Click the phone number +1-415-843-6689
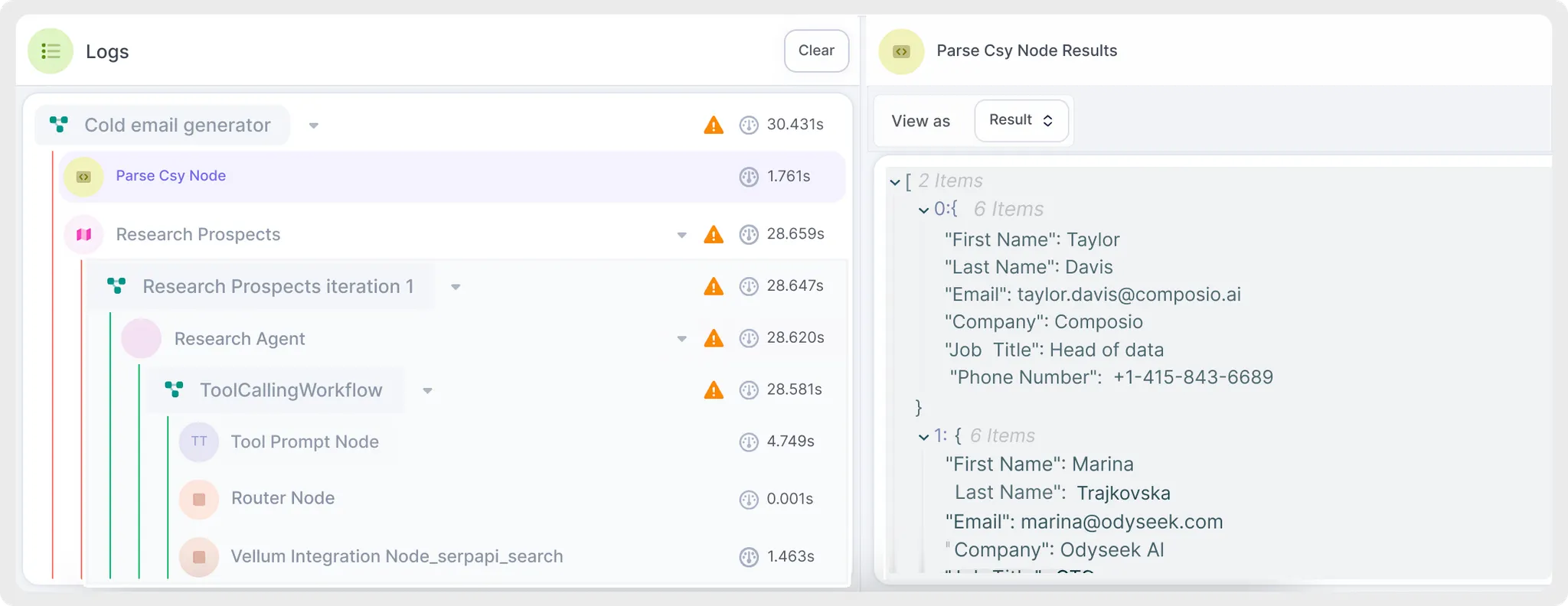The image size is (1568, 606). click(x=1193, y=377)
